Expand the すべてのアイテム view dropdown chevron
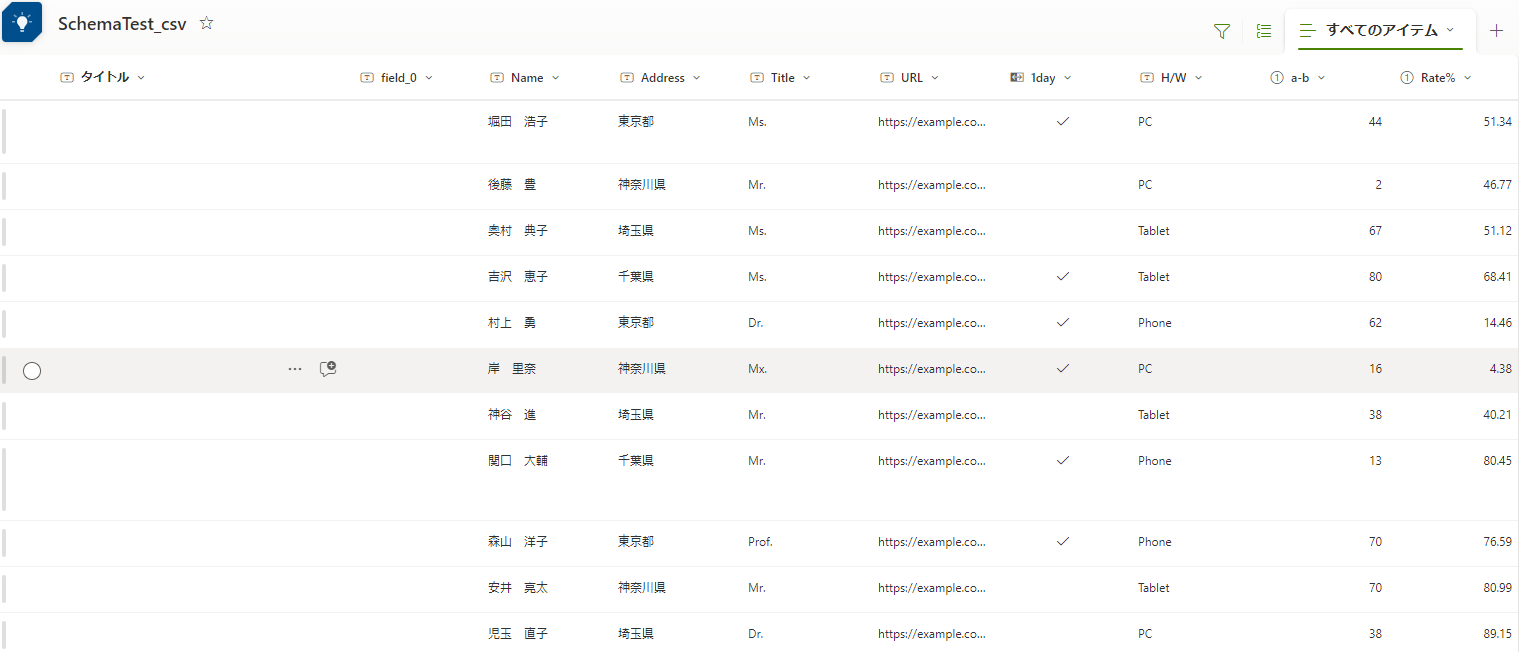This screenshot has width=1519, height=652. (1450, 30)
